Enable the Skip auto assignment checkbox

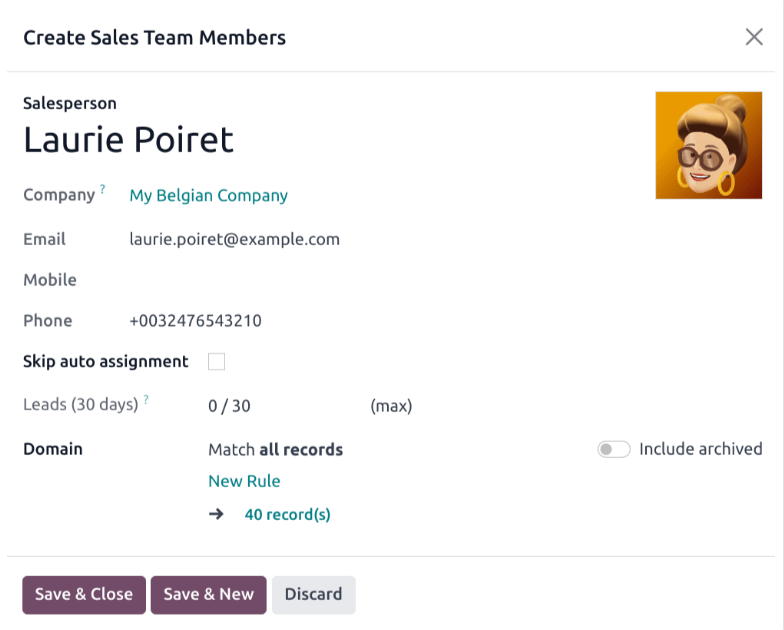216,362
